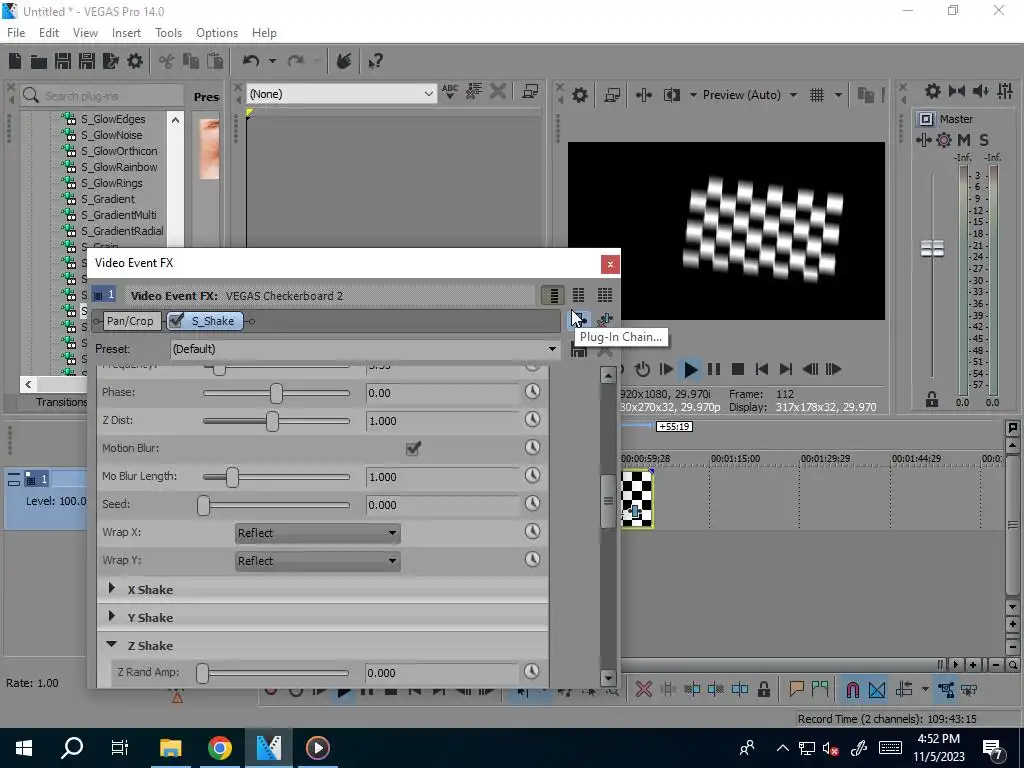This screenshot has width=1024, height=768.
Task: Click the Phase animate clock icon
Action: coord(532,391)
